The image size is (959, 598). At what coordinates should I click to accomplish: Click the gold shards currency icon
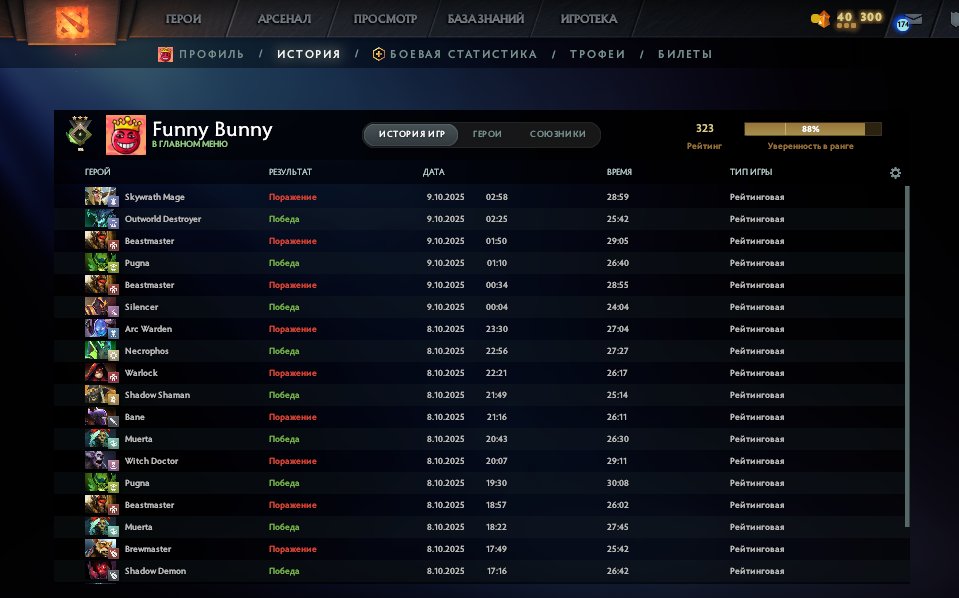coord(821,19)
